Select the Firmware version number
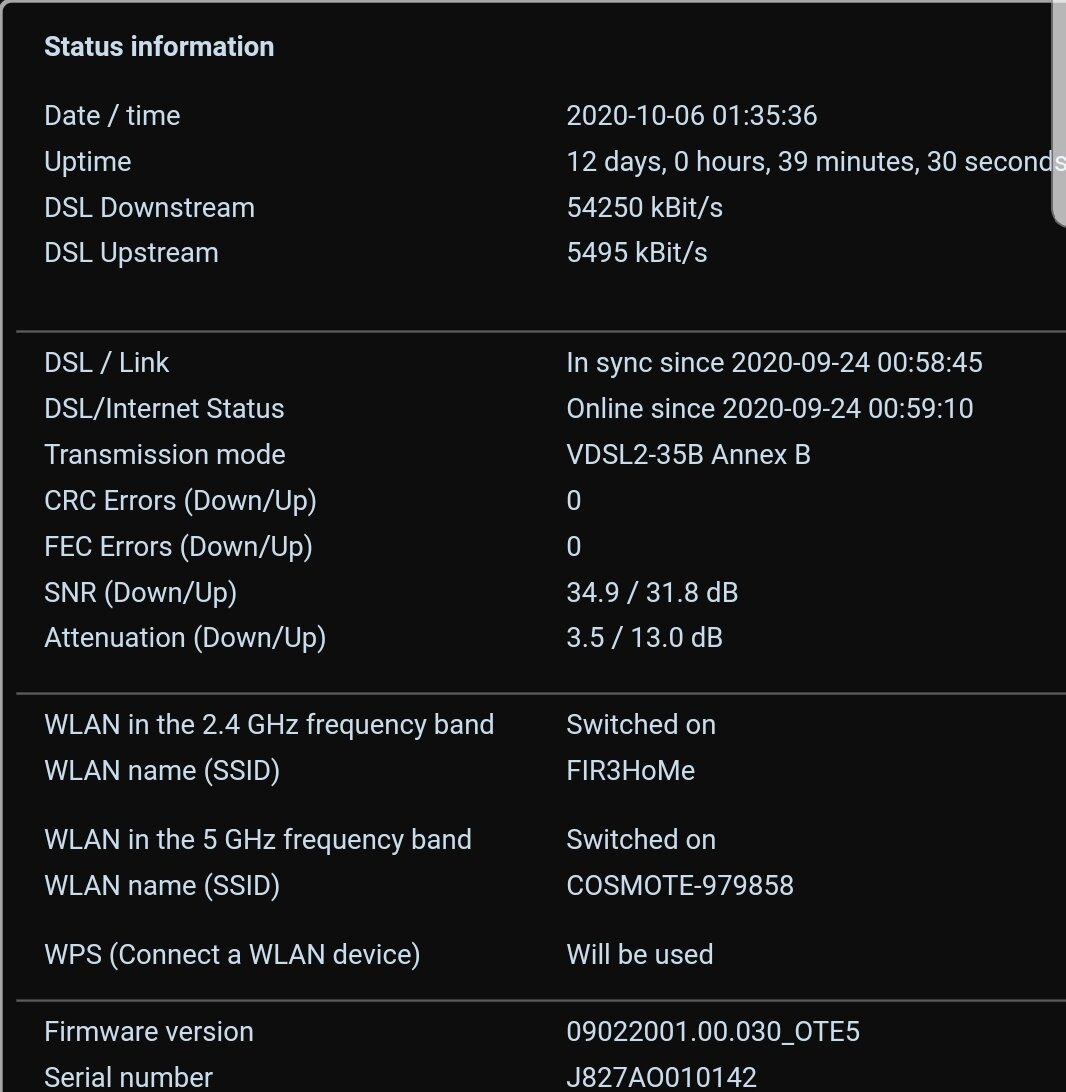This screenshot has width=1066, height=1092. [x=713, y=1032]
